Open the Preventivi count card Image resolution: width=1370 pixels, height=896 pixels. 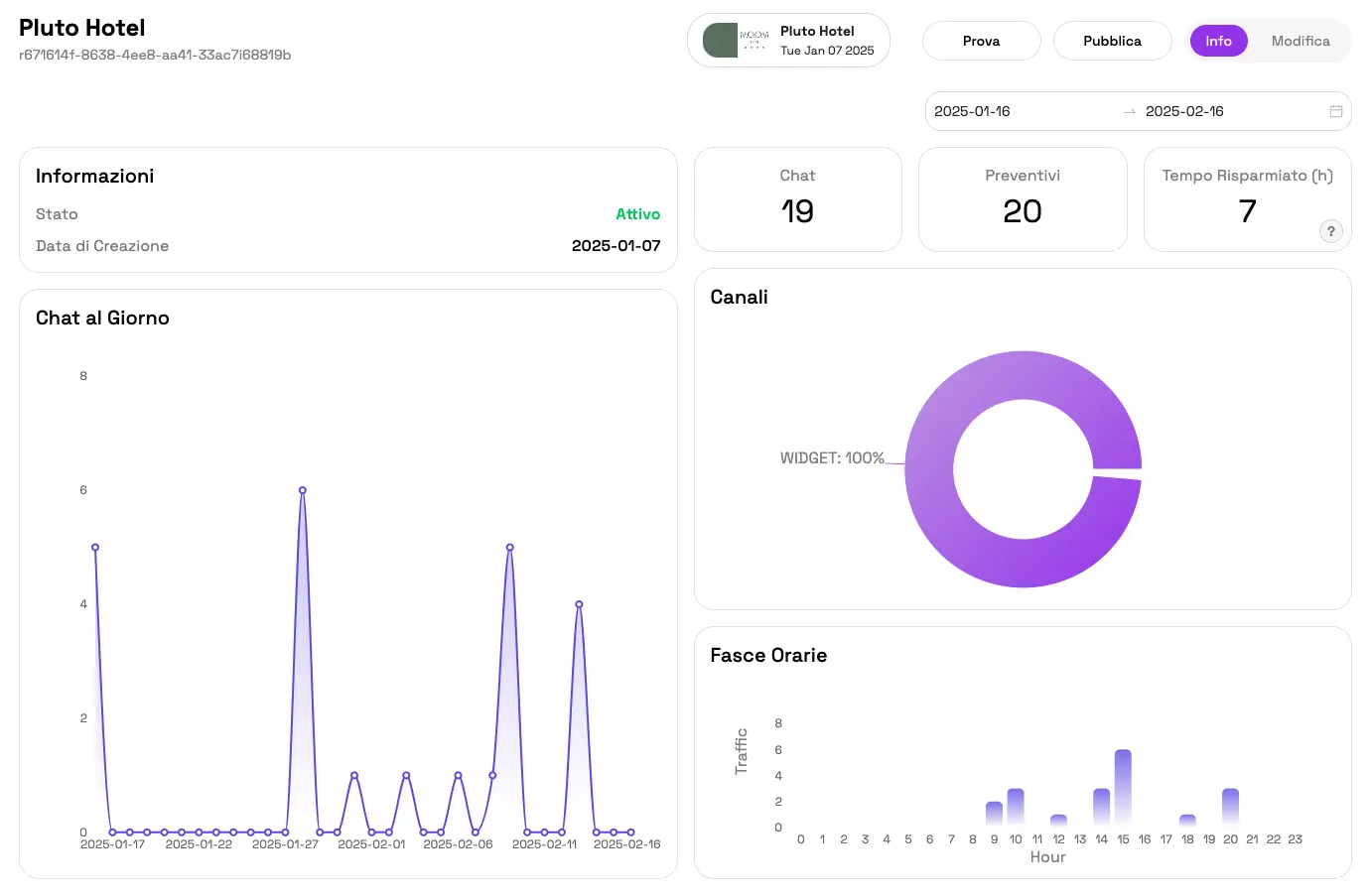1023,199
